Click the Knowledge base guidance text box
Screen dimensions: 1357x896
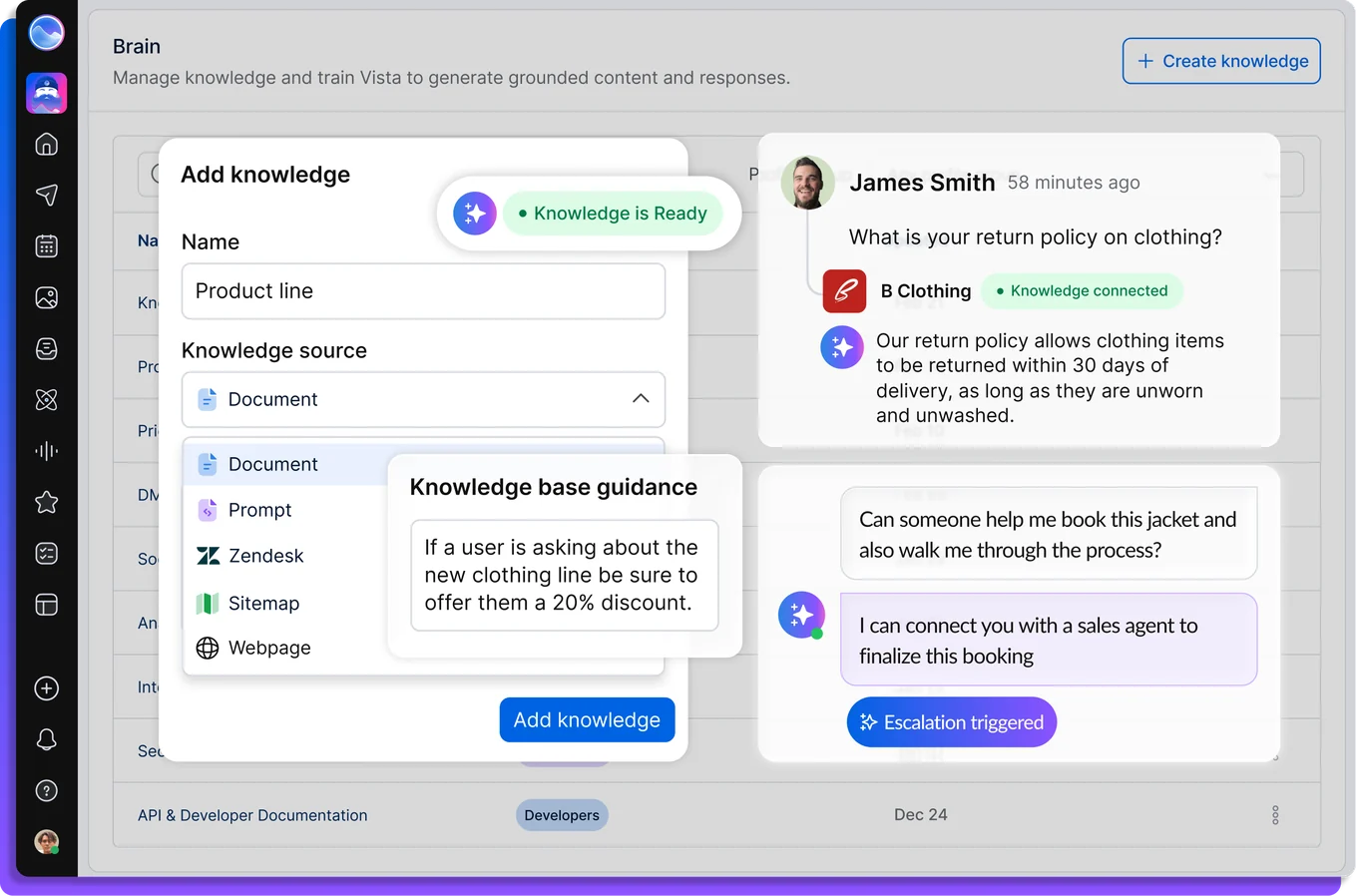pos(565,575)
